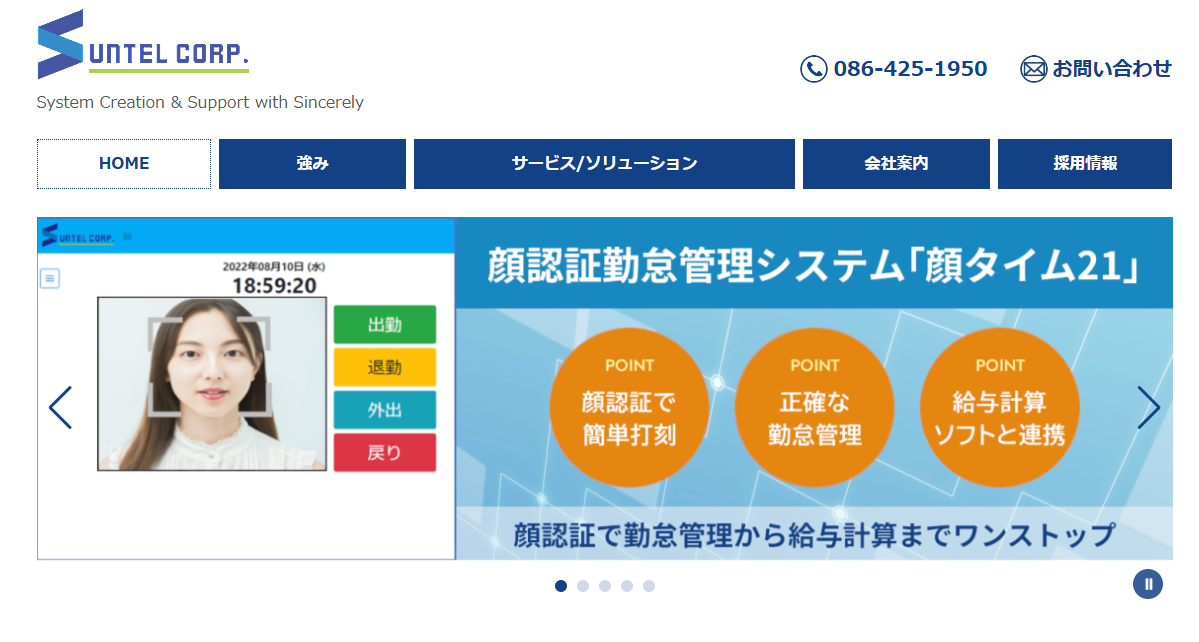
Task: Click the teal 外出 button in banner
Action: click(x=385, y=410)
